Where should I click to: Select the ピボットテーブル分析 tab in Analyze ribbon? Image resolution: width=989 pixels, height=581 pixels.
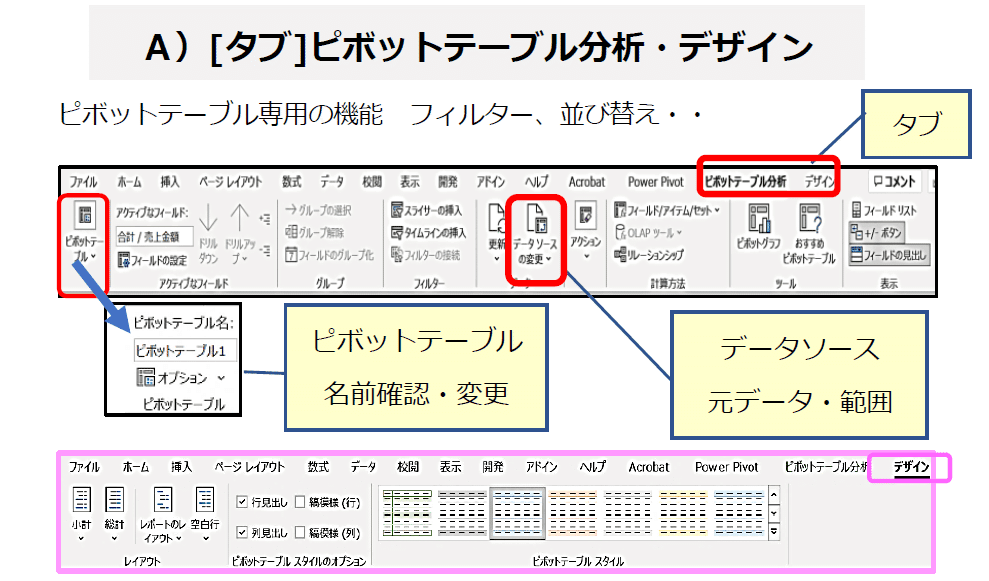click(745, 182)
